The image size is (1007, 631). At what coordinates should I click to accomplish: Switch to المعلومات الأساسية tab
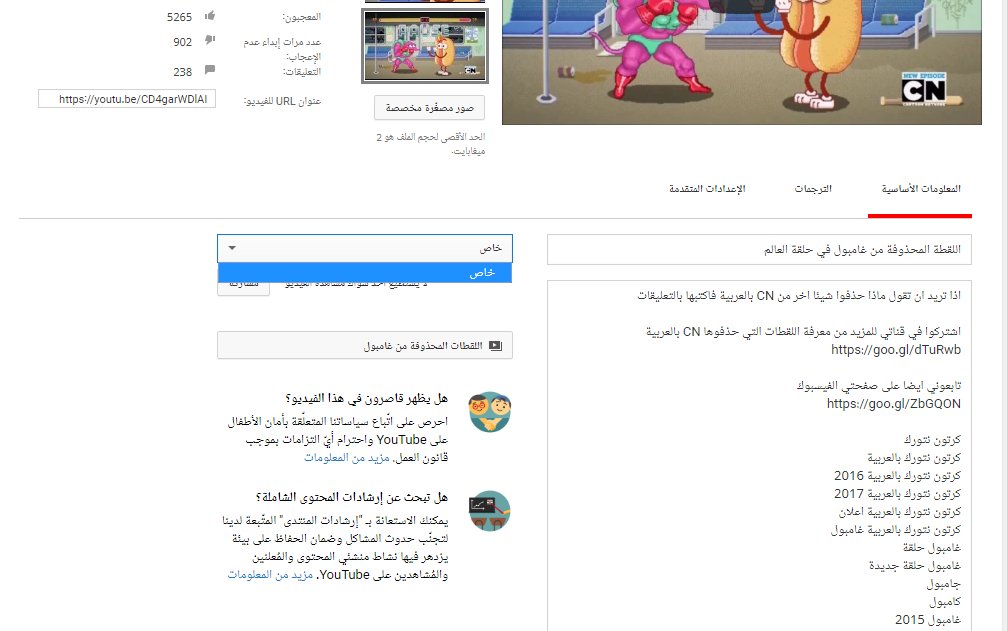(920, 189)
